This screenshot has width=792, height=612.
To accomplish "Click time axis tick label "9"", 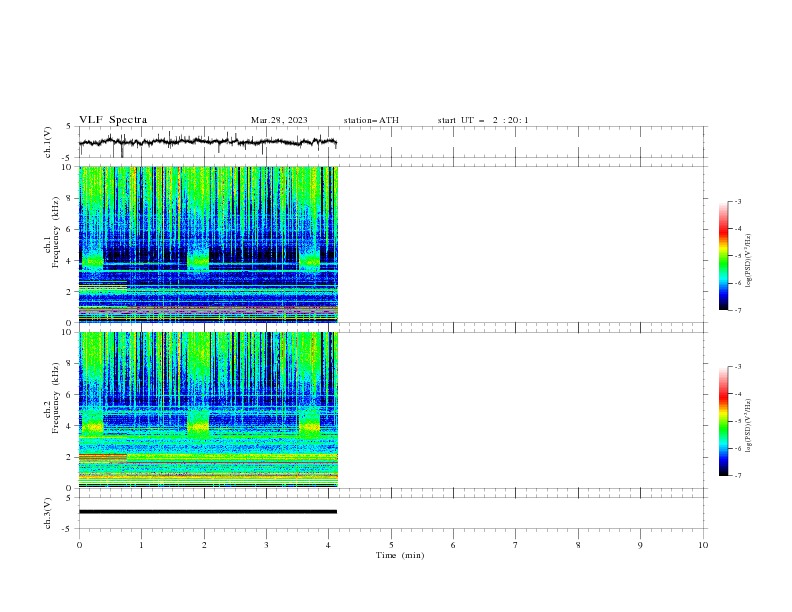I will point(640,545).
